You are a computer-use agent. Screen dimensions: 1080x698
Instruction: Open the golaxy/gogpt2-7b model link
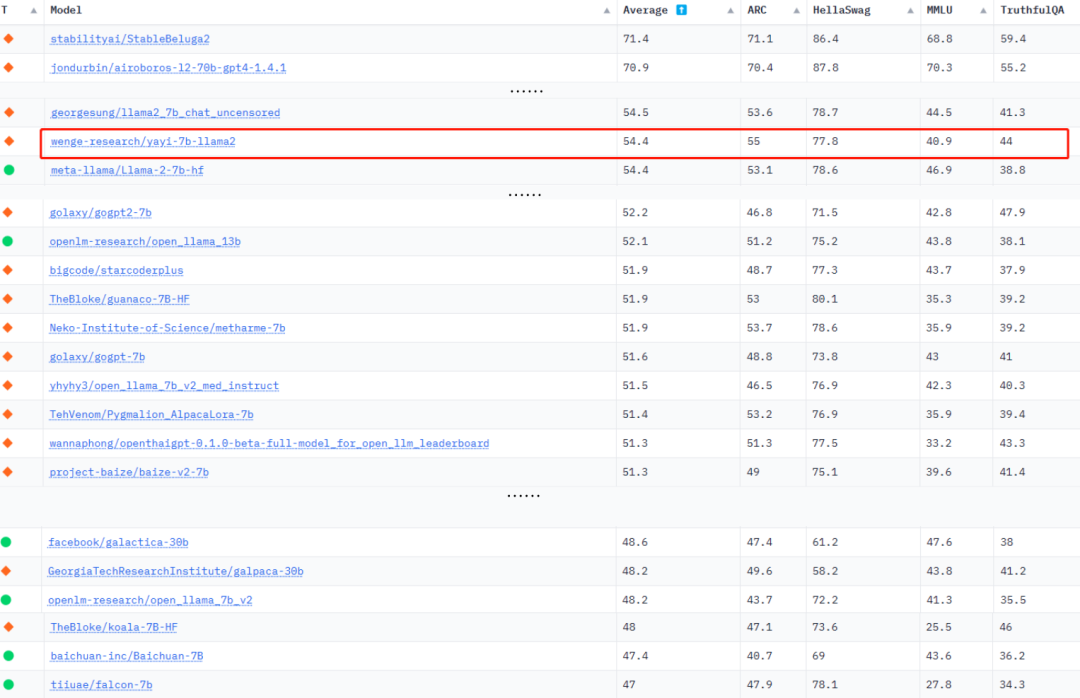pyautogui.click(x=101, y=213)
